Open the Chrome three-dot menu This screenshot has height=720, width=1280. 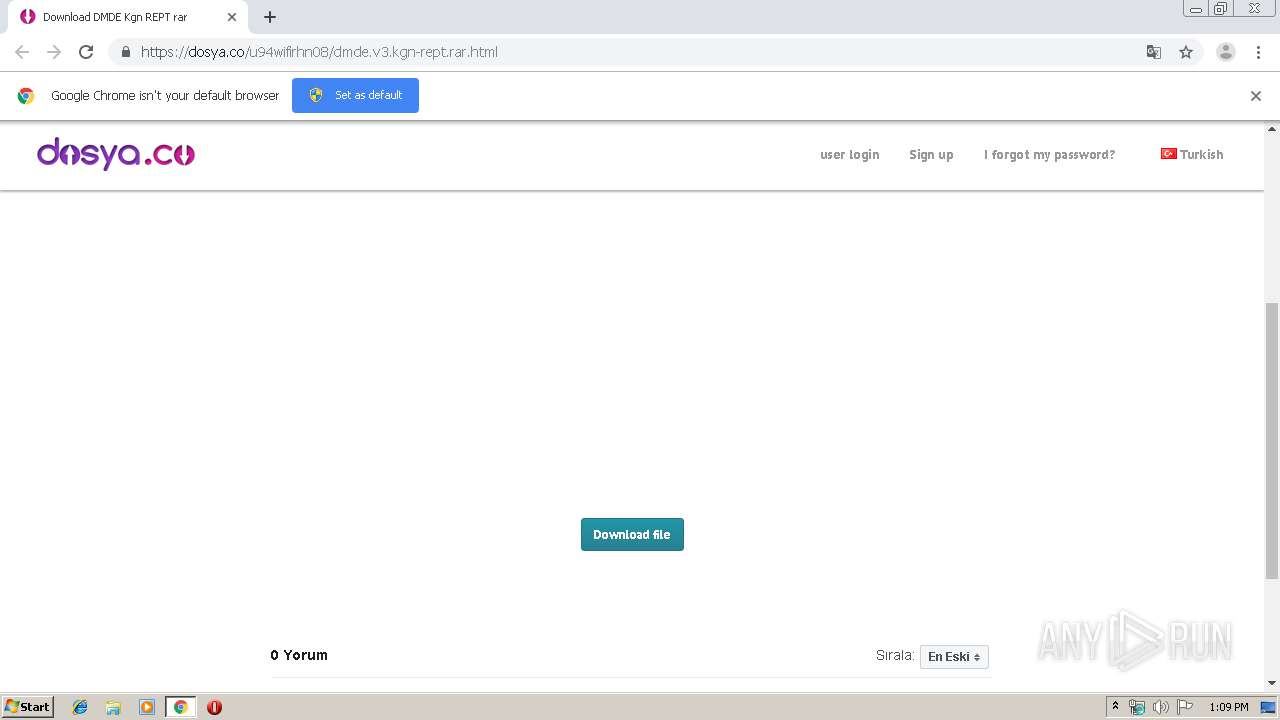coord(1258,52)
